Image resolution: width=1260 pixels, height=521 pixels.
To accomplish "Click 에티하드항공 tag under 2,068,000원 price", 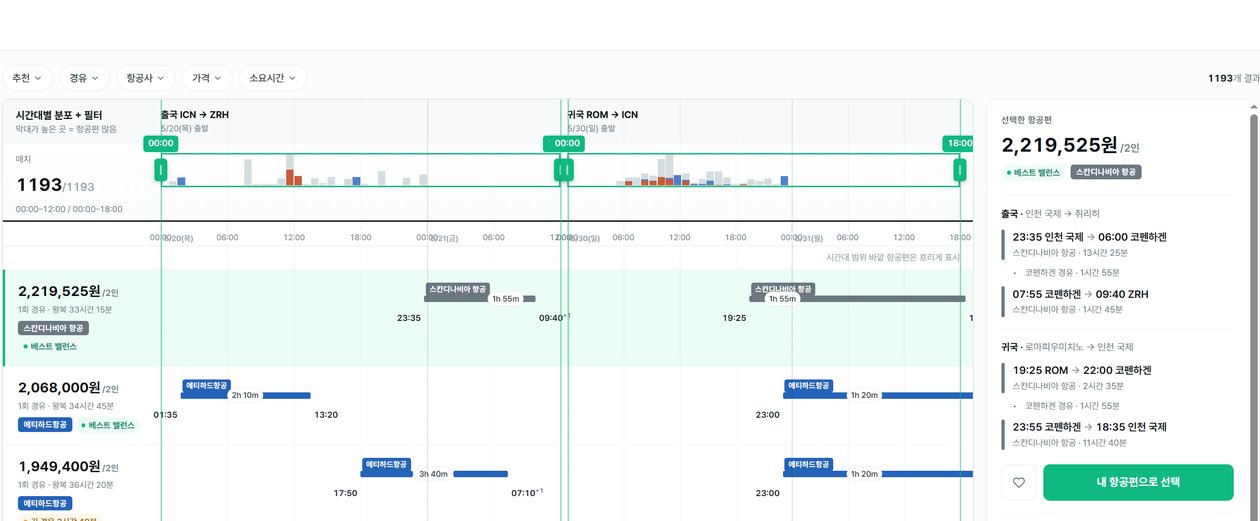I will (46, 425).
